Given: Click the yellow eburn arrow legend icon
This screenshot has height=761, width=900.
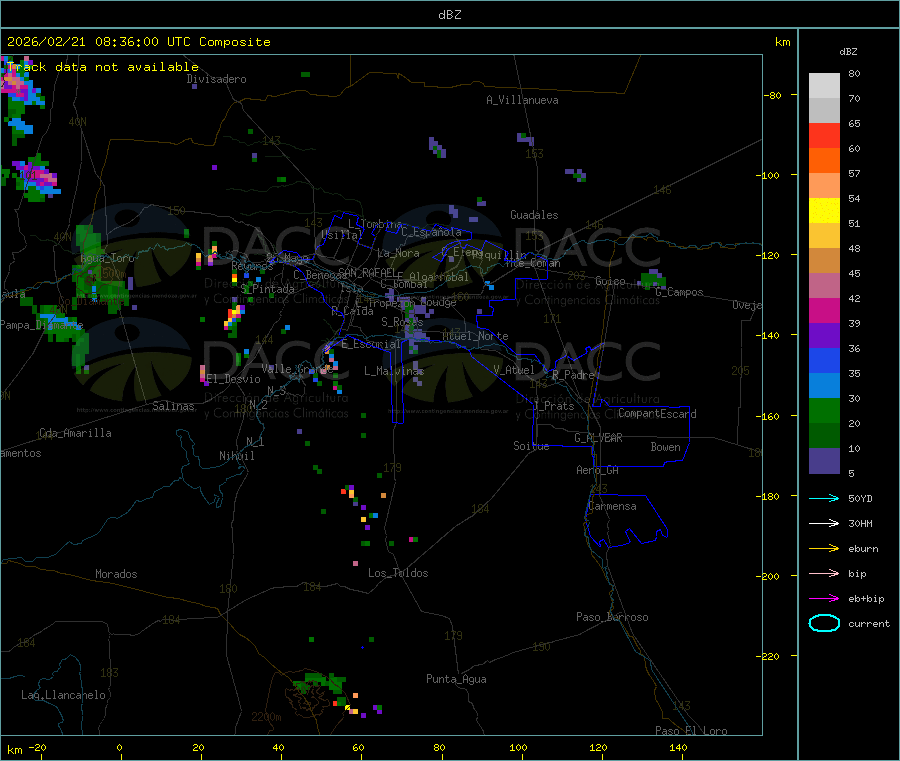Looking at the screenshot, I should point(824,549).
